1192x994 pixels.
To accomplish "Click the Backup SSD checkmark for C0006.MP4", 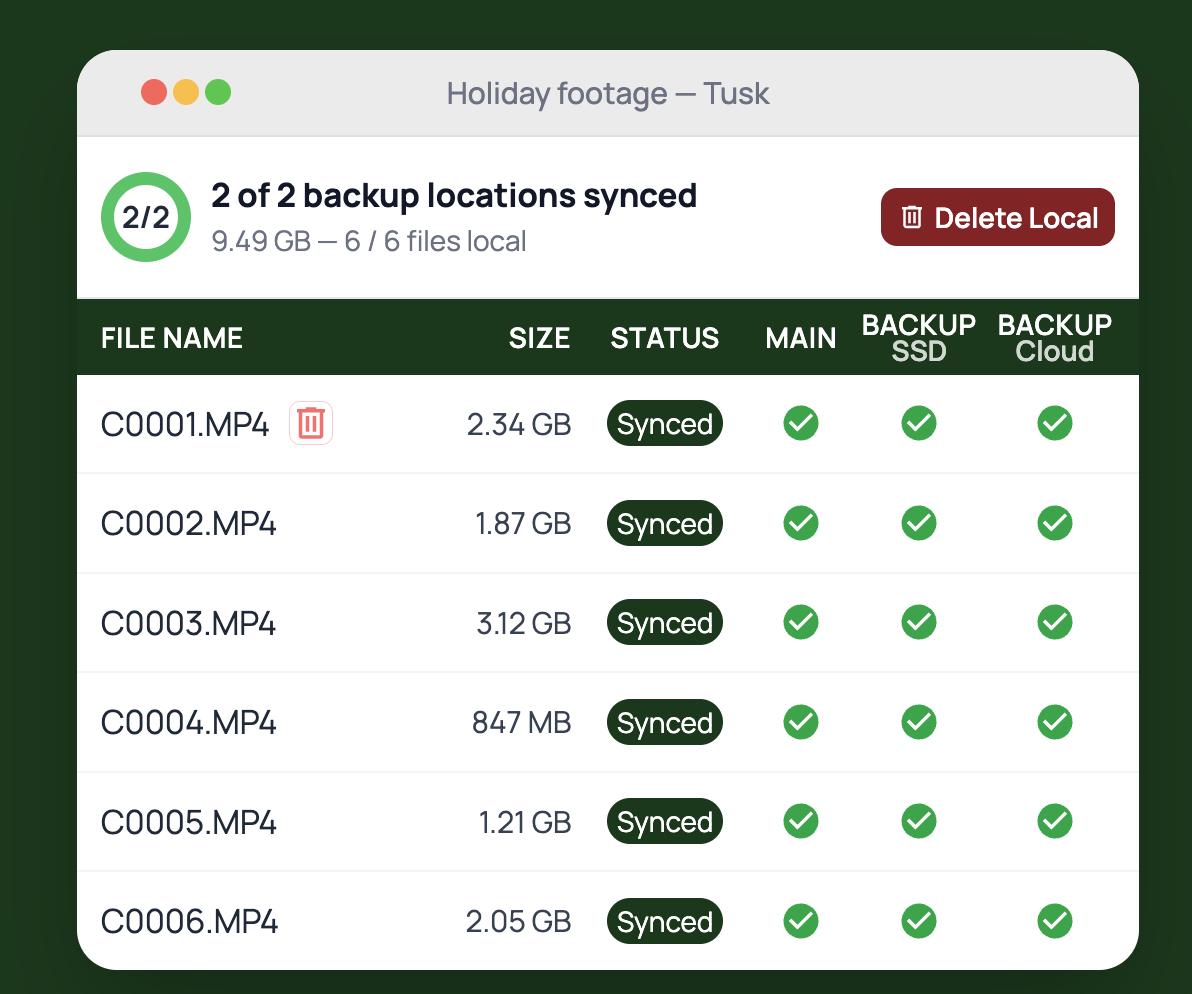I will coord(918,921).
